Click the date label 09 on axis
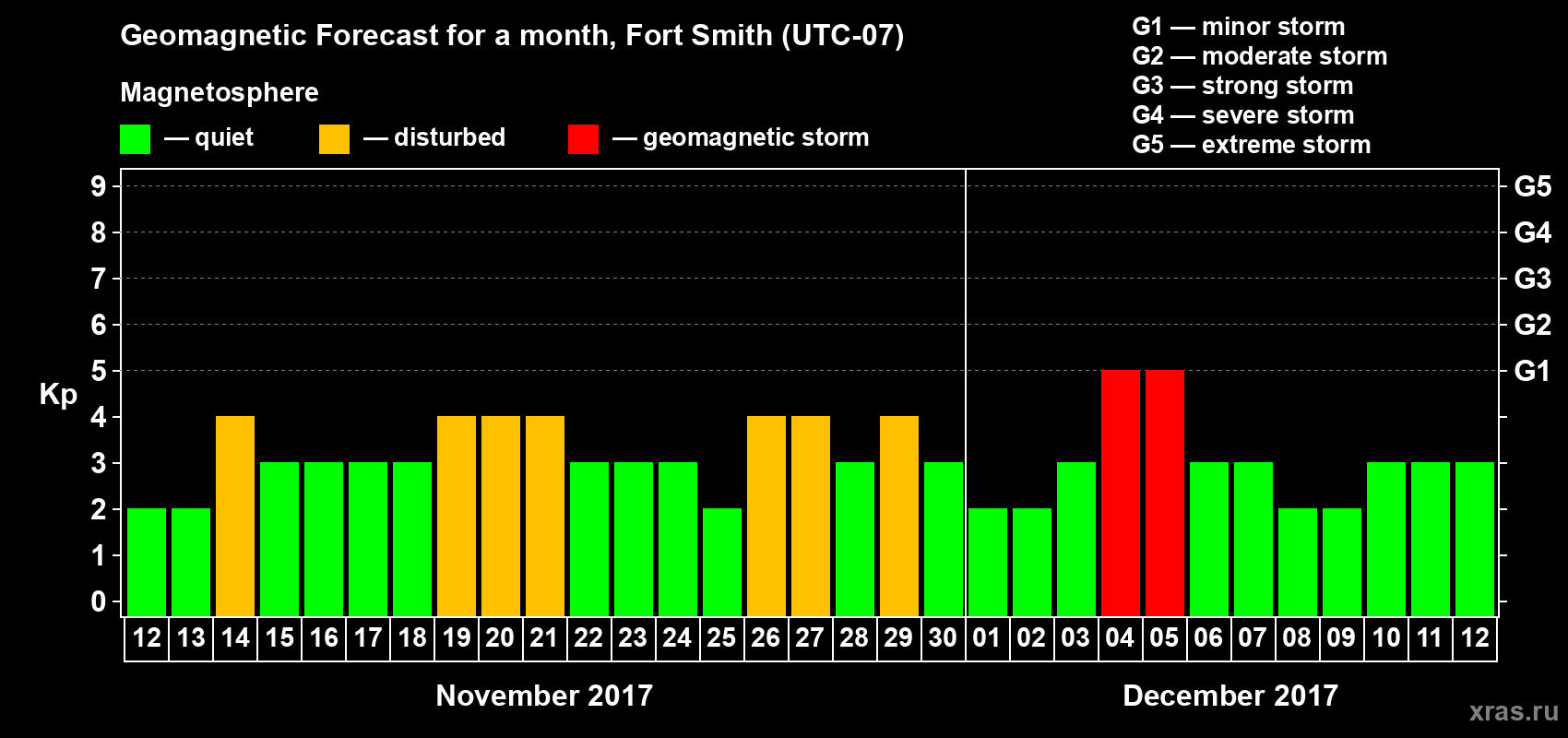Screen dimensions: 1568x738 (x=1341, y=638)
